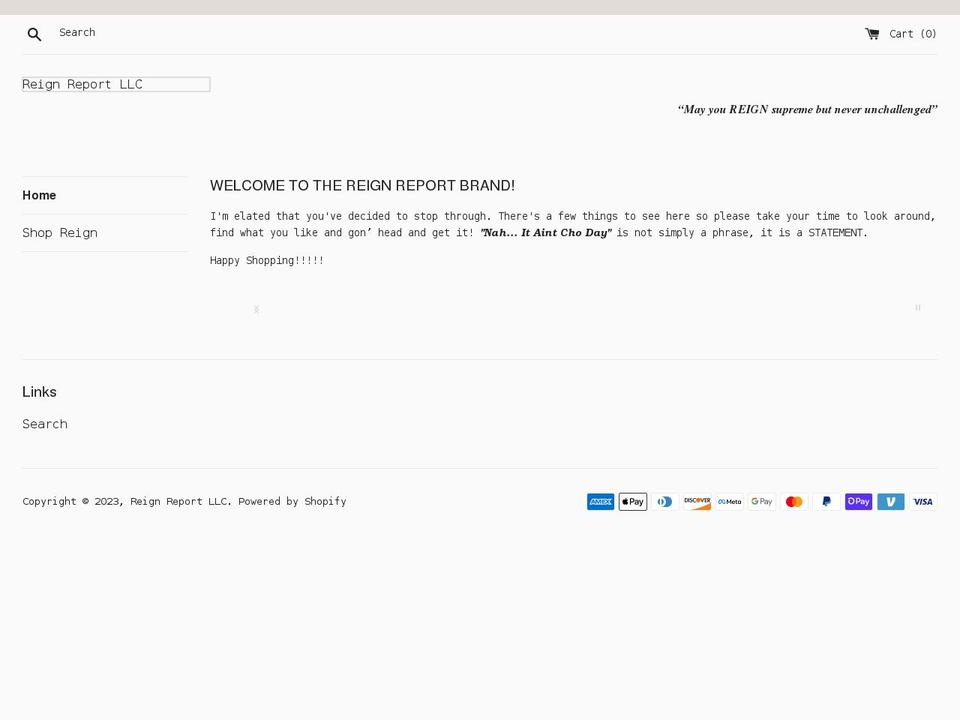Click the Search link under Links
The image size is (960, 720).
[x=45, y=424]
